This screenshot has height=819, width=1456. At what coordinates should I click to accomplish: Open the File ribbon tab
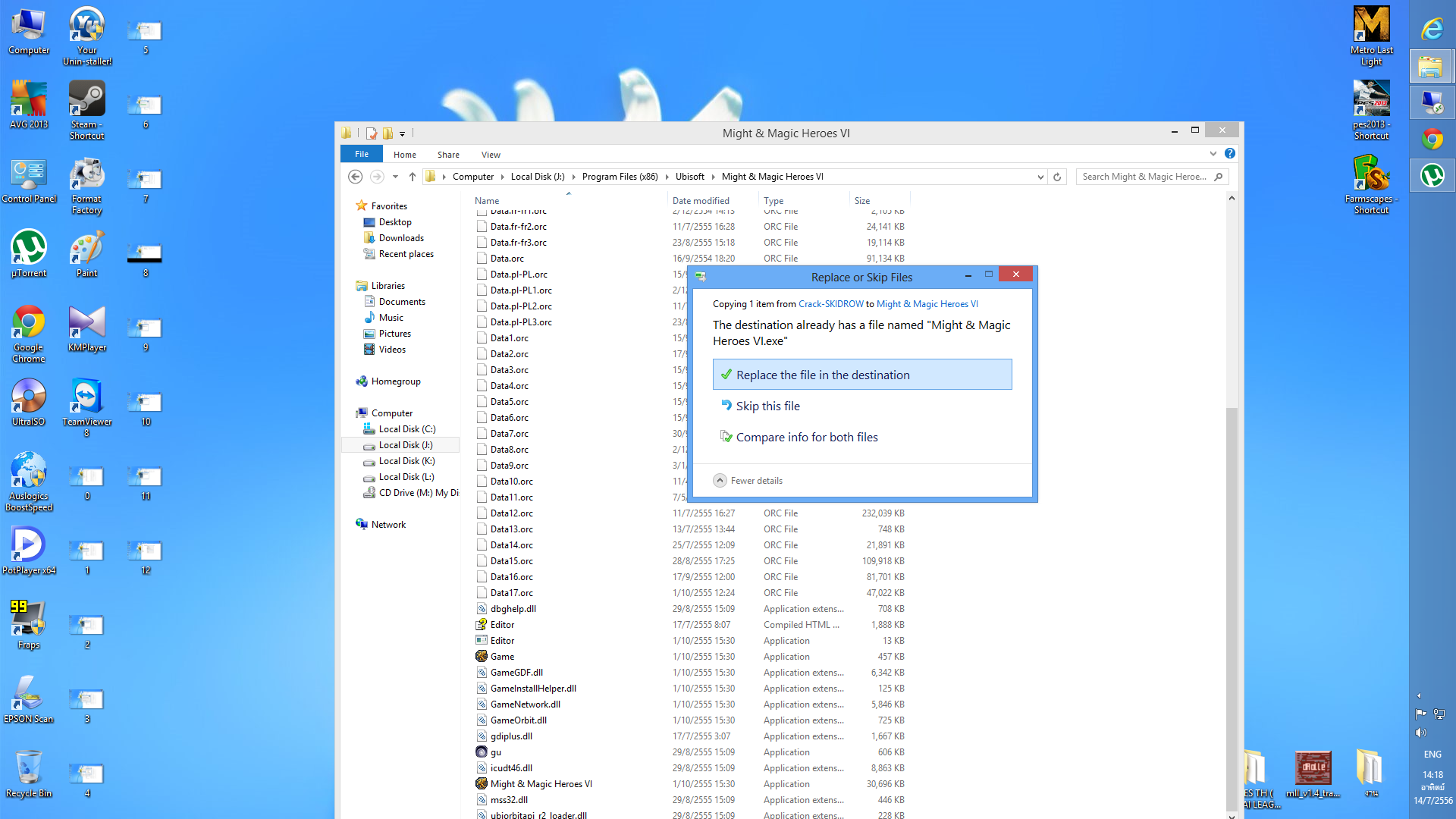362,154
